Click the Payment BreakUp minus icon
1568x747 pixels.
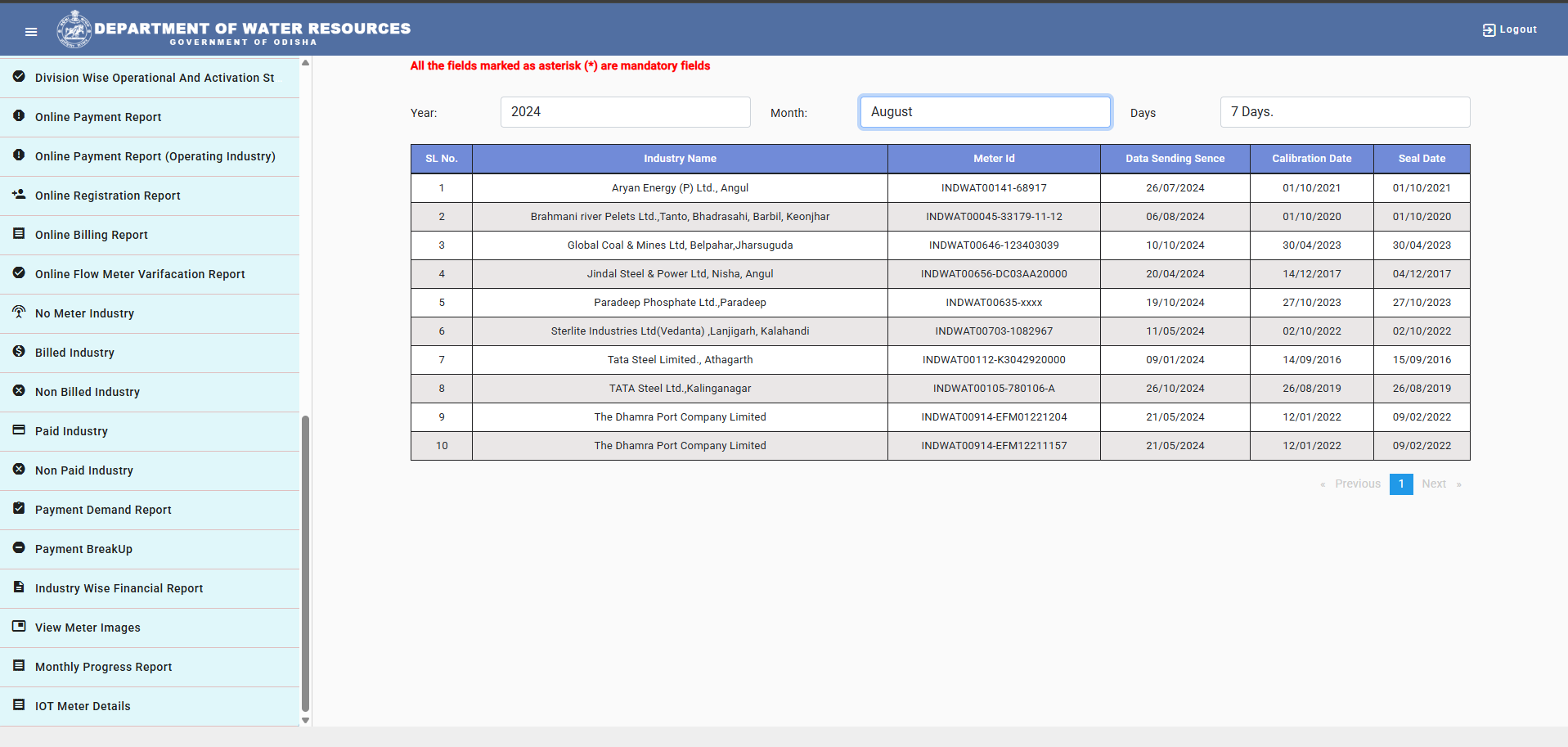[x=19, y=547]
